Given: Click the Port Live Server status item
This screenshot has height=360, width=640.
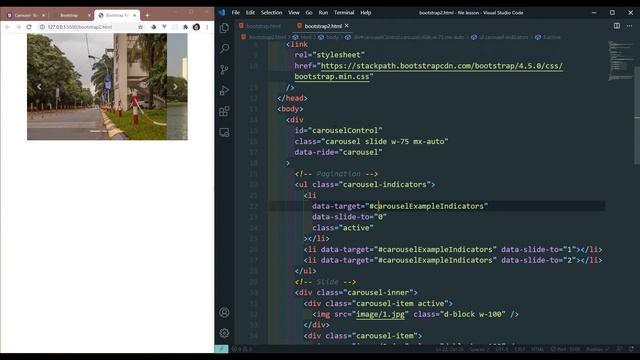Looking at the screenshot, I should point(565,349).
